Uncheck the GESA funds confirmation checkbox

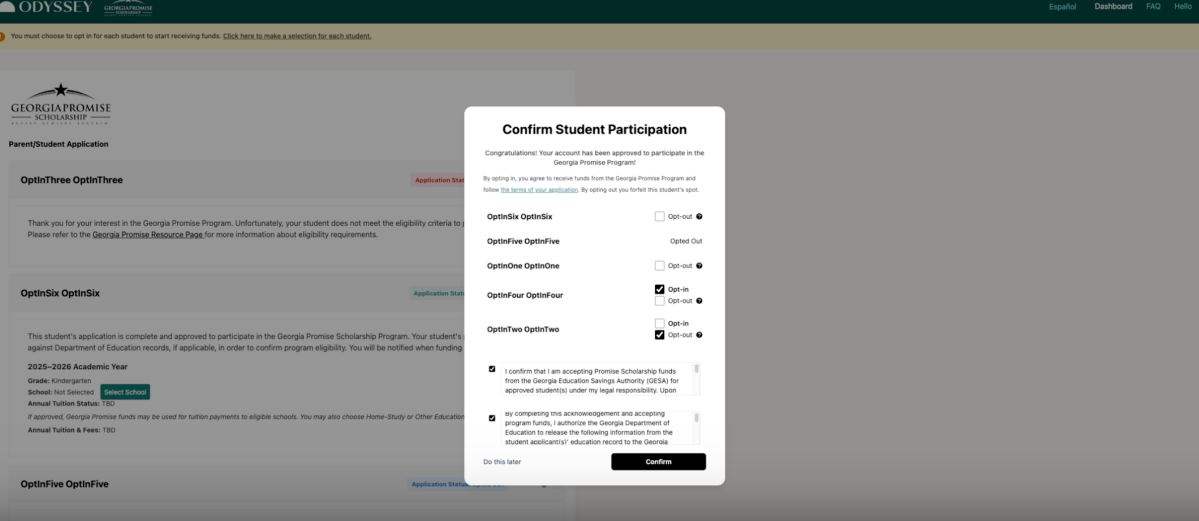492,369
